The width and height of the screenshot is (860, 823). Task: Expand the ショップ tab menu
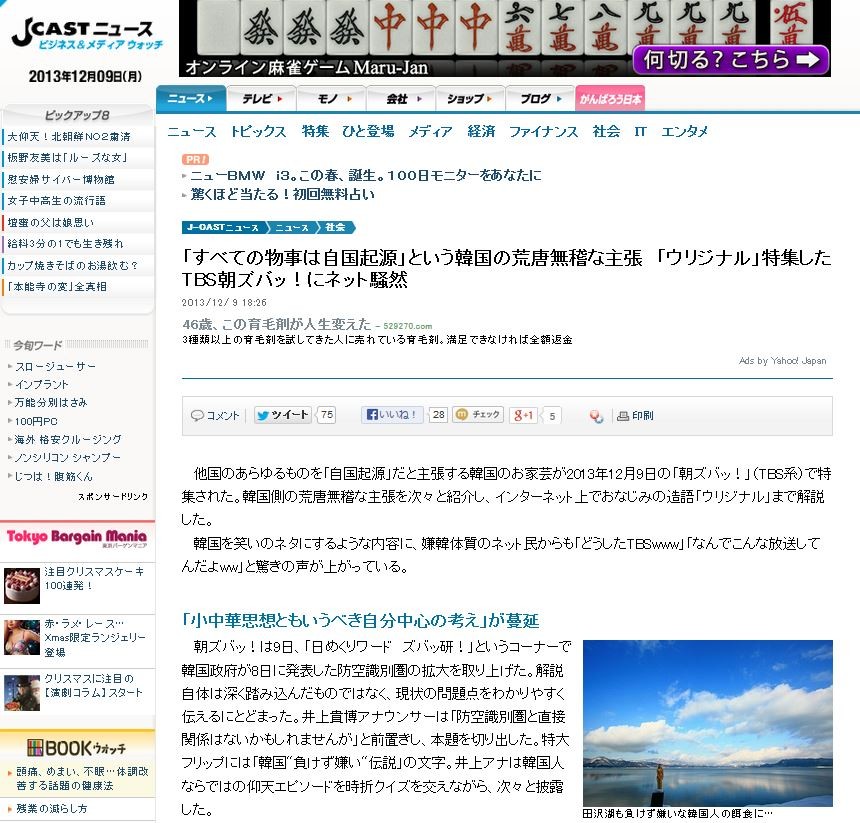470,99
